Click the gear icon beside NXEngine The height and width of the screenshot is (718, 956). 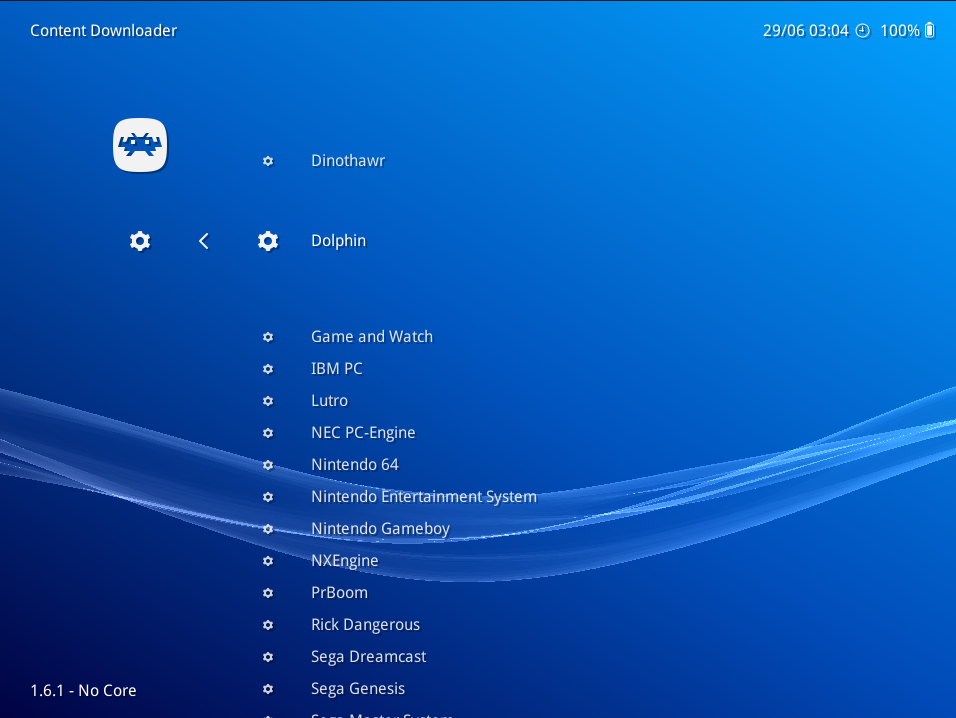[x=268, y=561]
